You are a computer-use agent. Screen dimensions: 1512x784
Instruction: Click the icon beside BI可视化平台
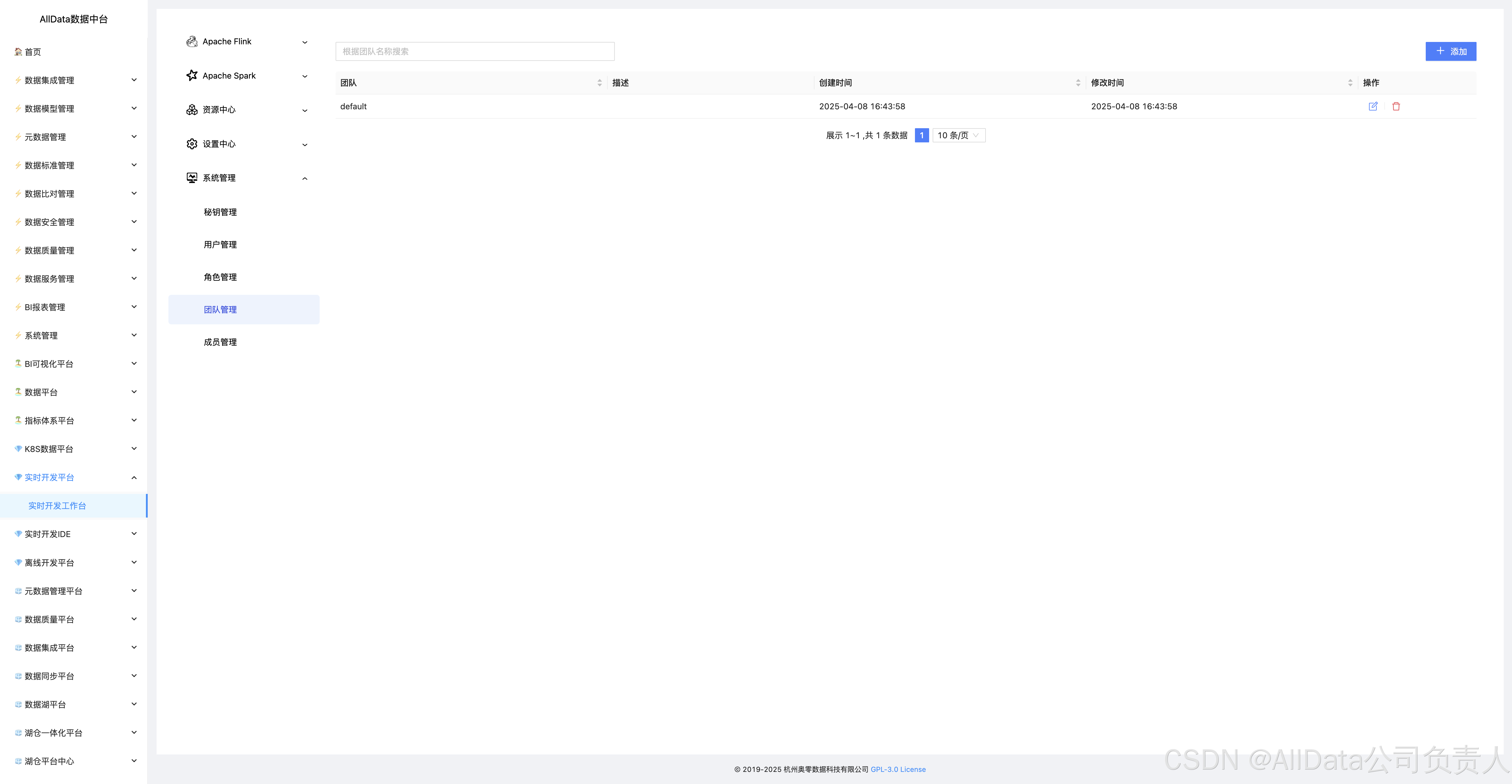click(x=18, y=364)
